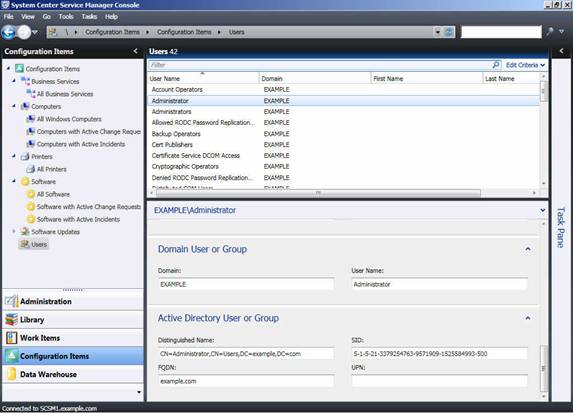Click the Software Updates tree icon
Screen dimensions: 573x413
[25, 232]
